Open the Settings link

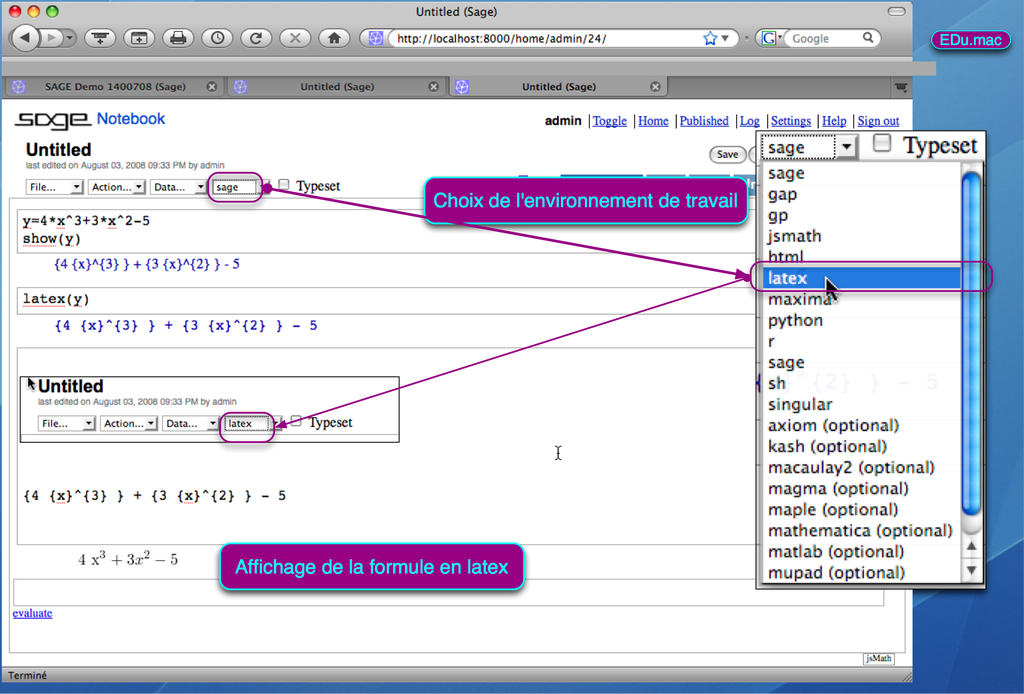(x=791, y=121)
